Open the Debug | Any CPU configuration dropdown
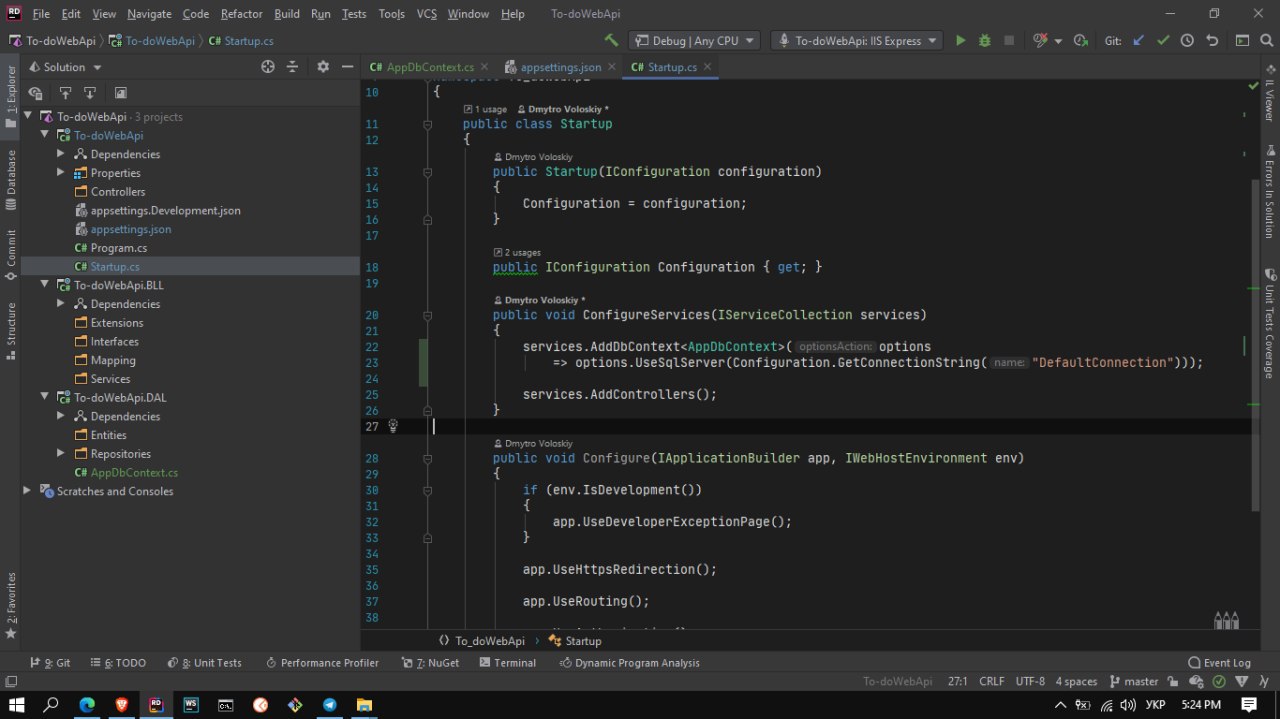Image resolution: width=1280 pixels, height=719 pixels. click(x=694, y=41)
